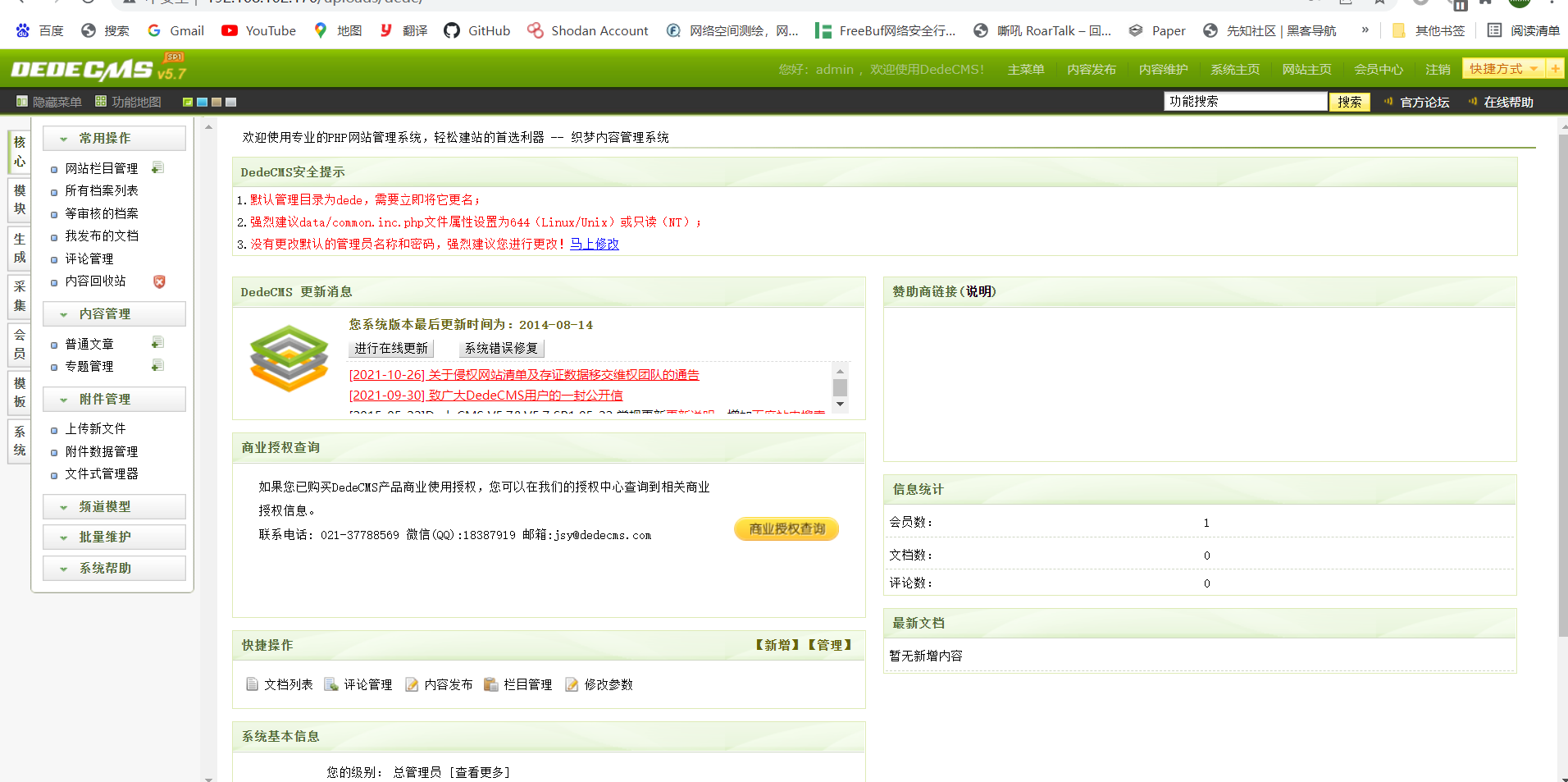Focus the 功能搜索 search field
Screen dimensions: 1568x782
pos(1246,102)
